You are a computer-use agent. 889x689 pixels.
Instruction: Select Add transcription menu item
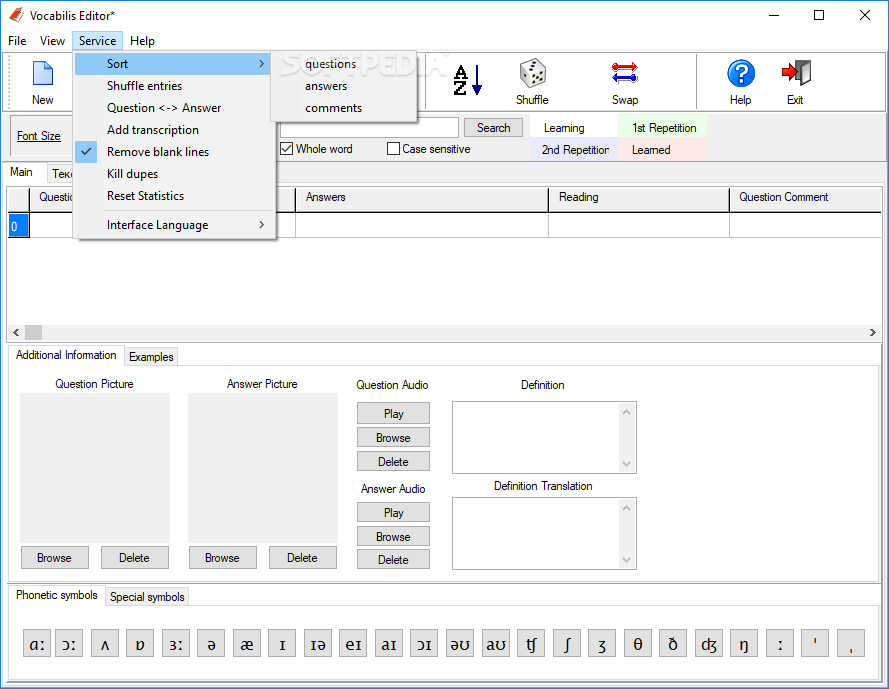[x=174, y=130]
